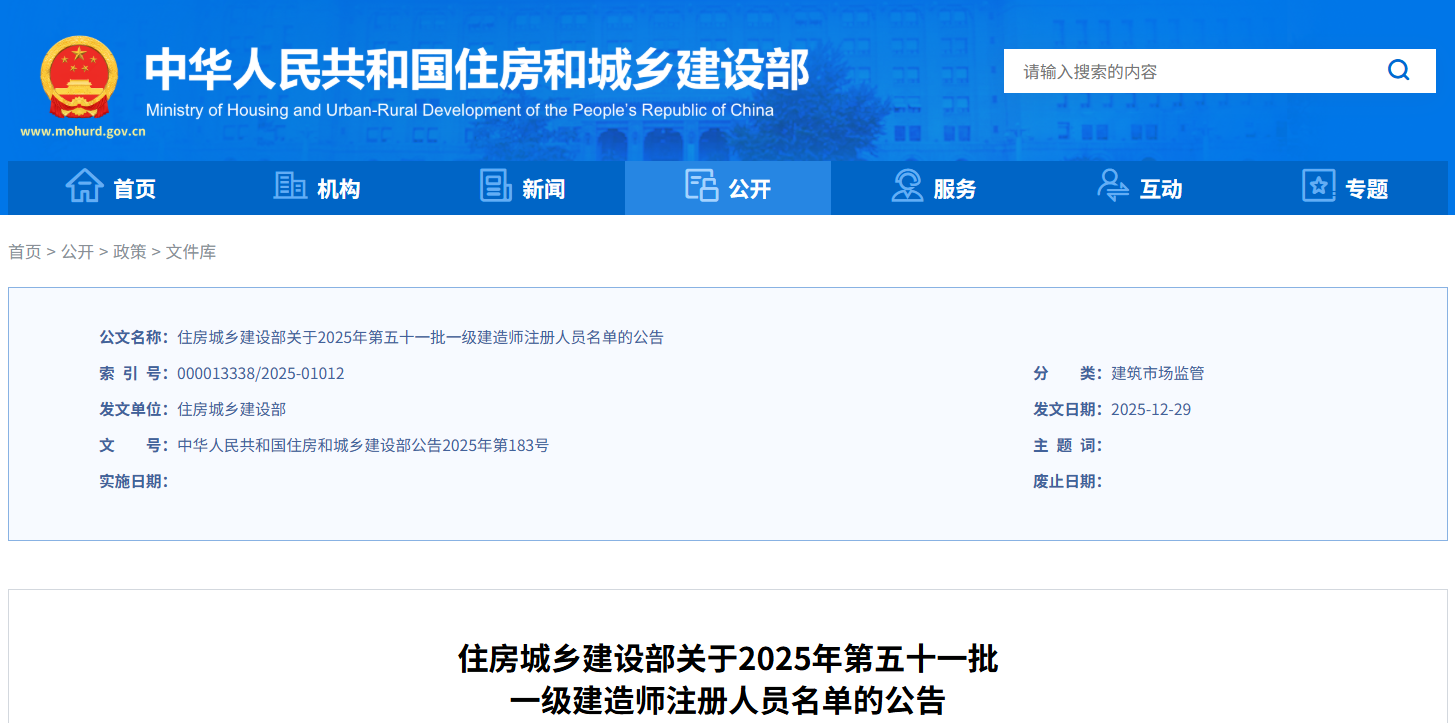Open the 首页 navigation menu item
The width and height of the screenshot is (1455, 723).
click(135, 189)
